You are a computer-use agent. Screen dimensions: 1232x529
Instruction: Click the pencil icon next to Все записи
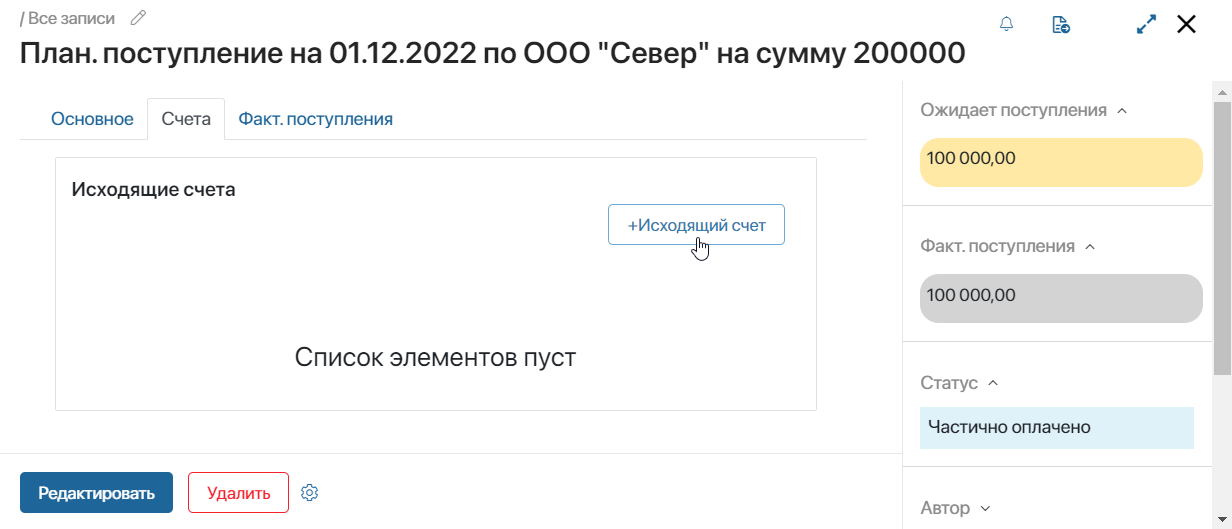click(139, 18)
